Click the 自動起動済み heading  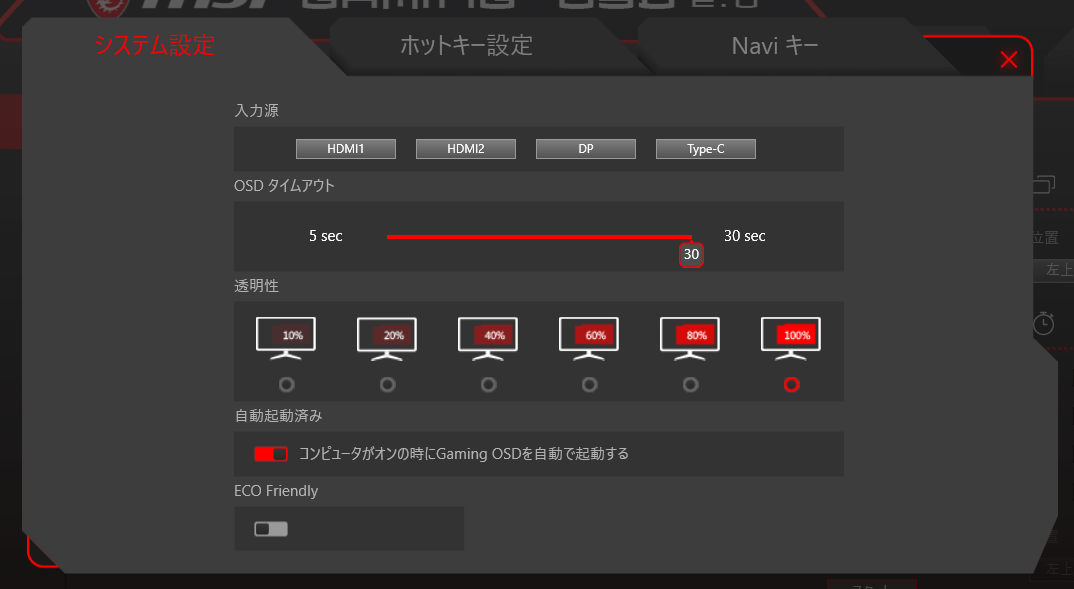278,416
